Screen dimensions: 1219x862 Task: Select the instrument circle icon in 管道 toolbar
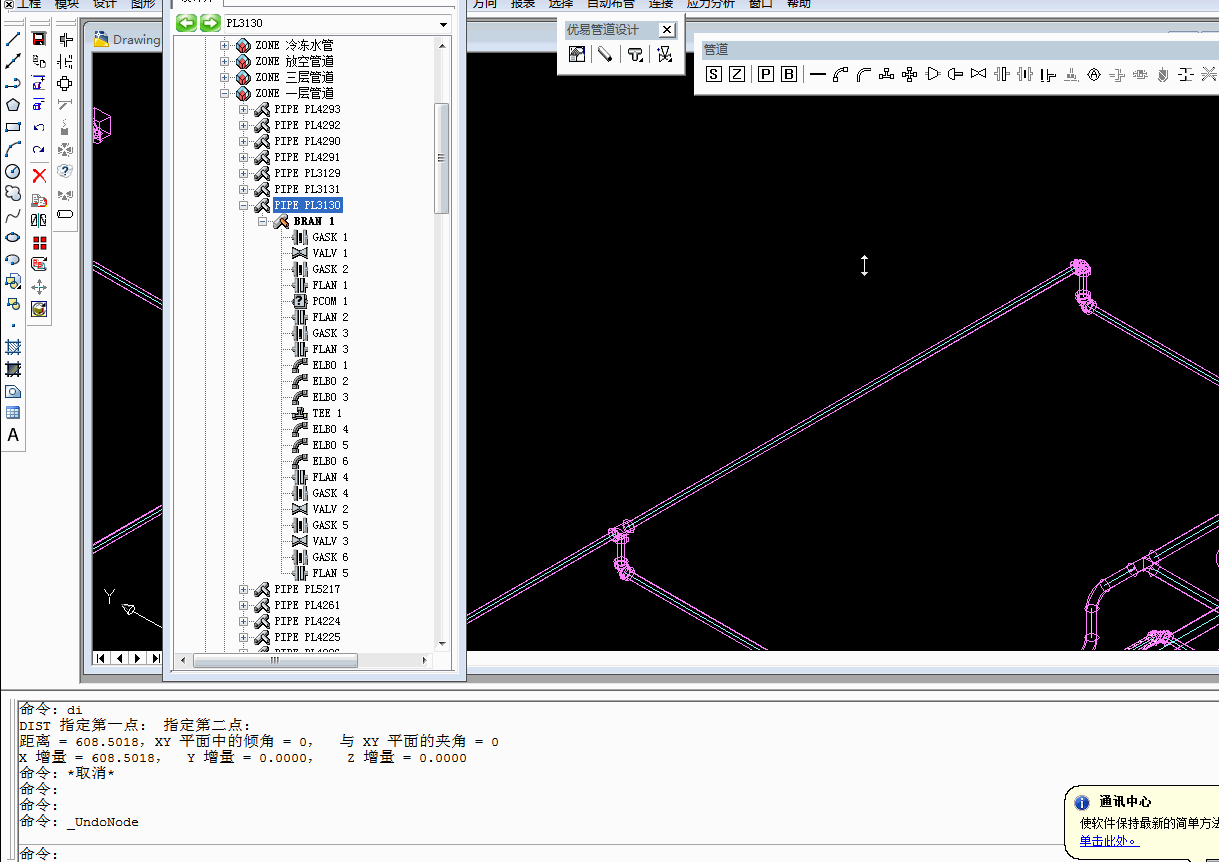click(1093, 74)
